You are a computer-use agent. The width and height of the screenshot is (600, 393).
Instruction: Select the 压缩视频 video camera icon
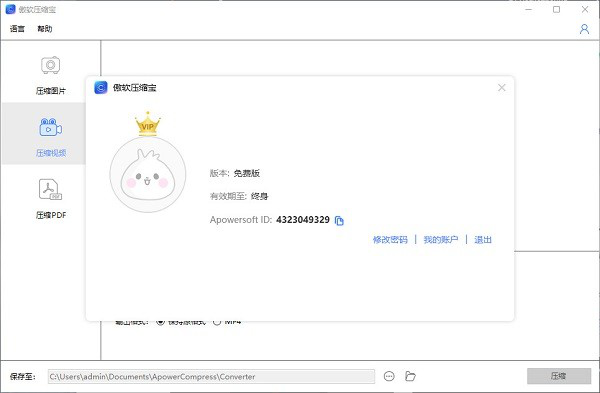pos(51,127)
